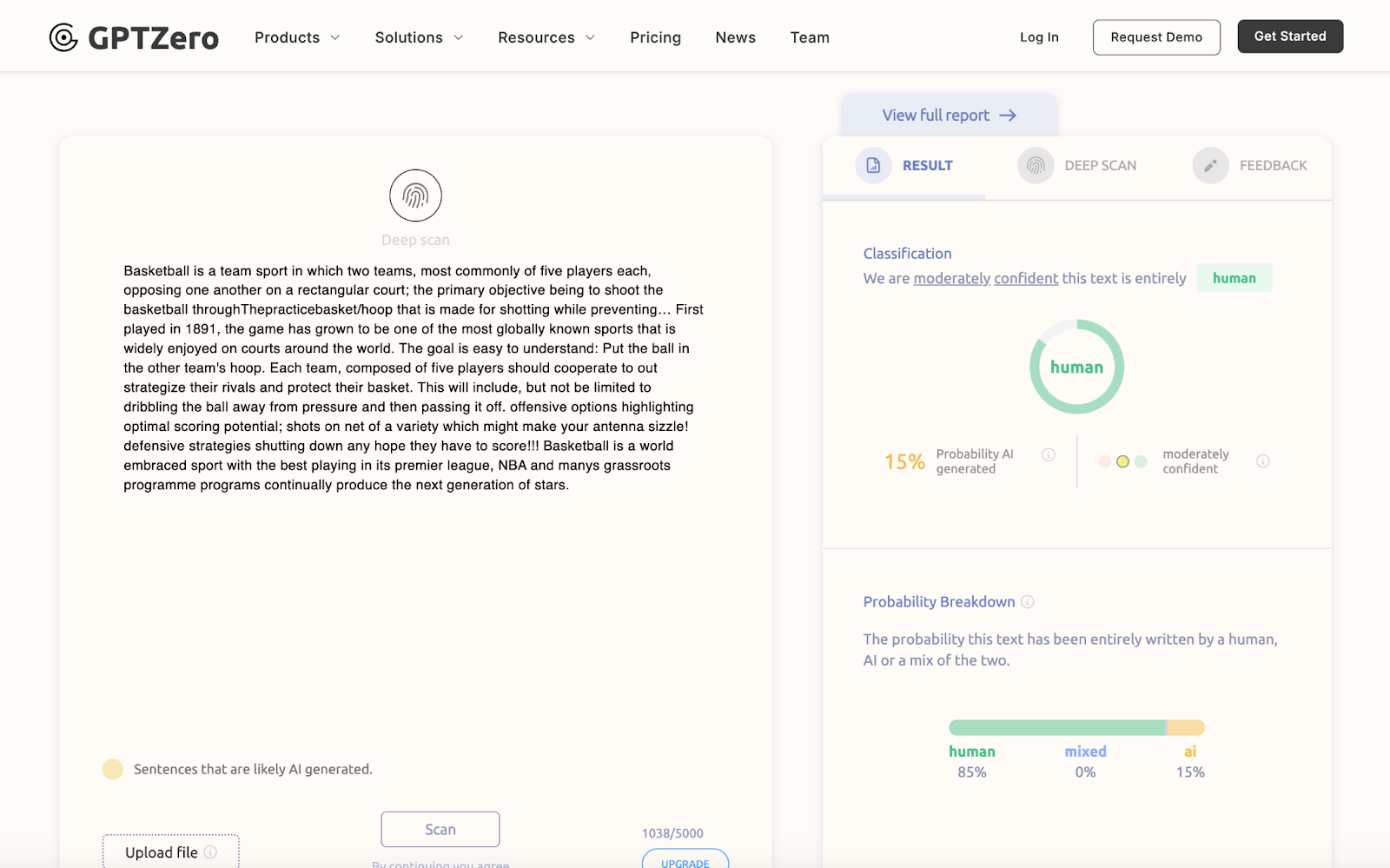Viewport: 1390px width, 868px height.
Task: Click the 'human 85%' breakdown label
Action: point(971,761)
